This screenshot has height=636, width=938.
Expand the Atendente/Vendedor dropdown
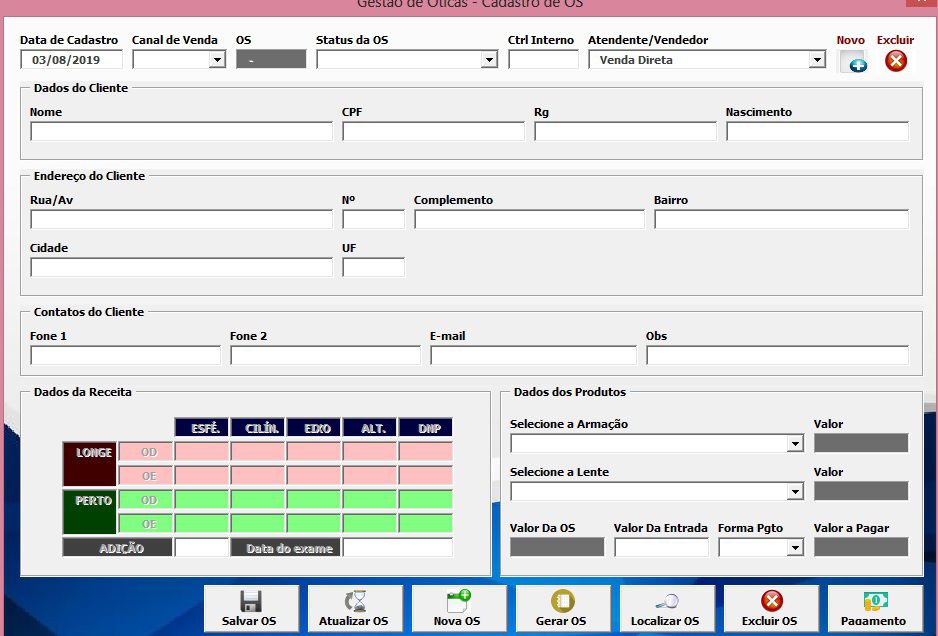click(816, 60)
